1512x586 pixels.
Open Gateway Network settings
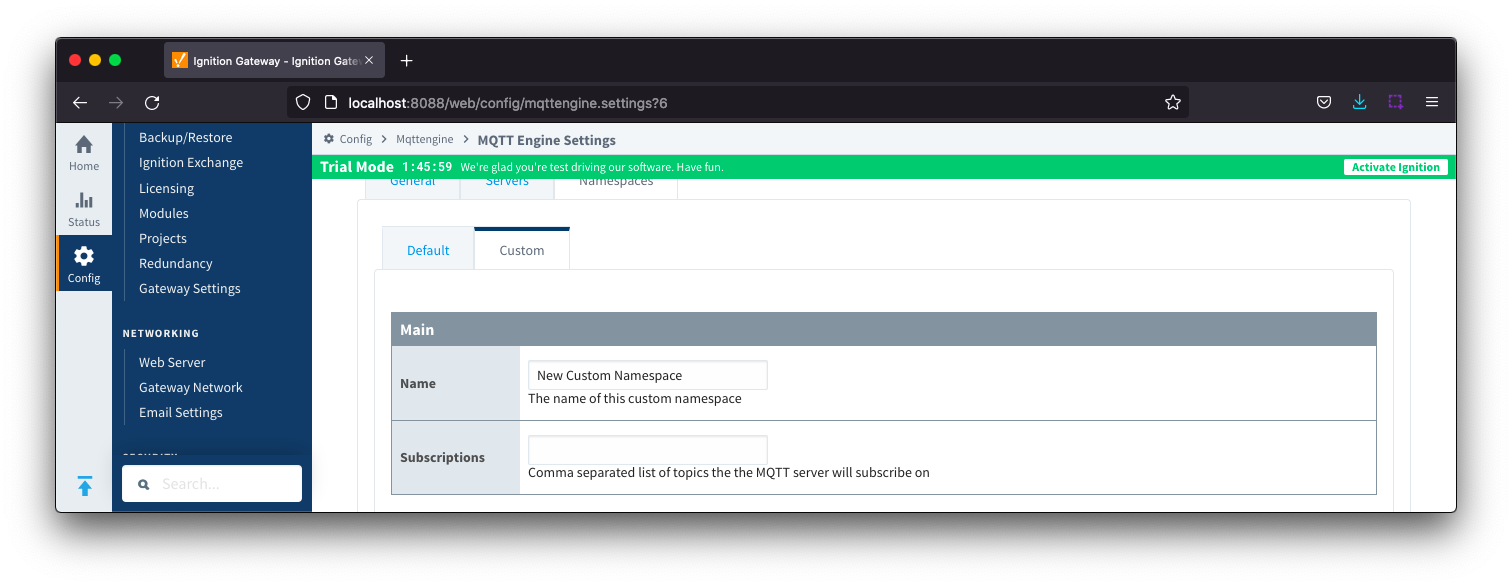[191, 387]
